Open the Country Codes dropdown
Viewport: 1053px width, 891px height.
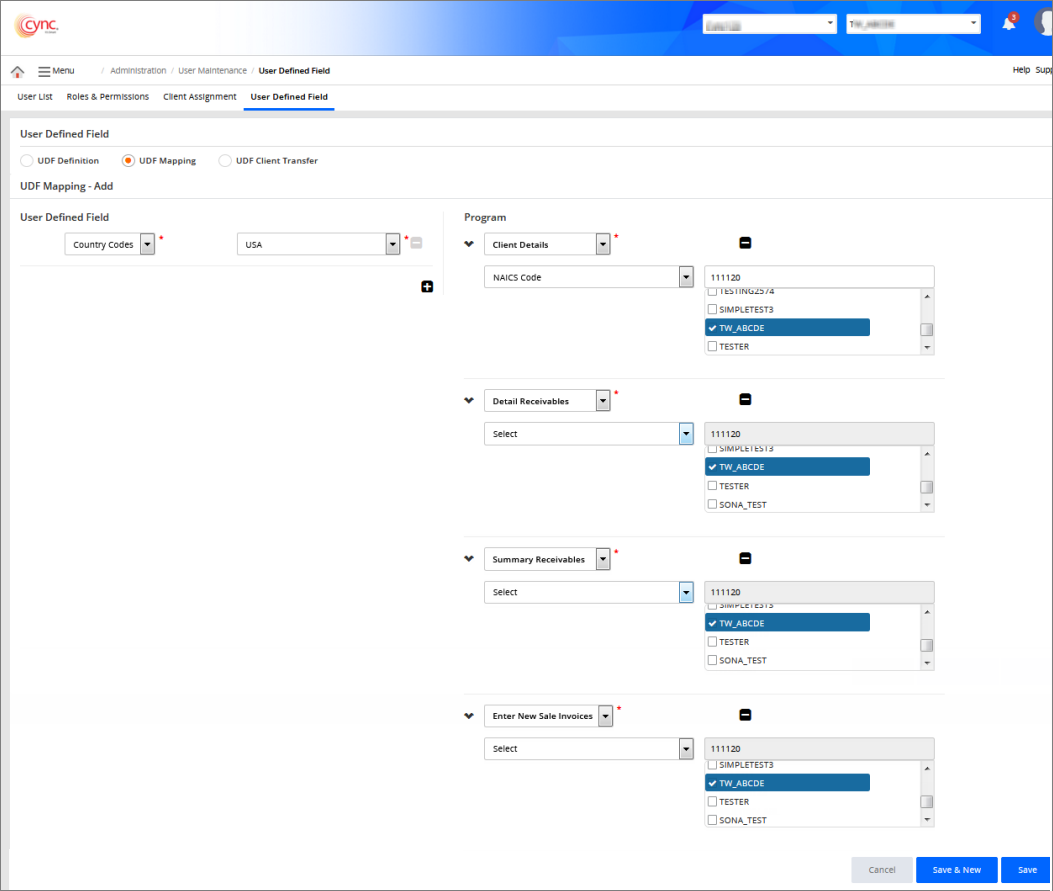[147, 245]
